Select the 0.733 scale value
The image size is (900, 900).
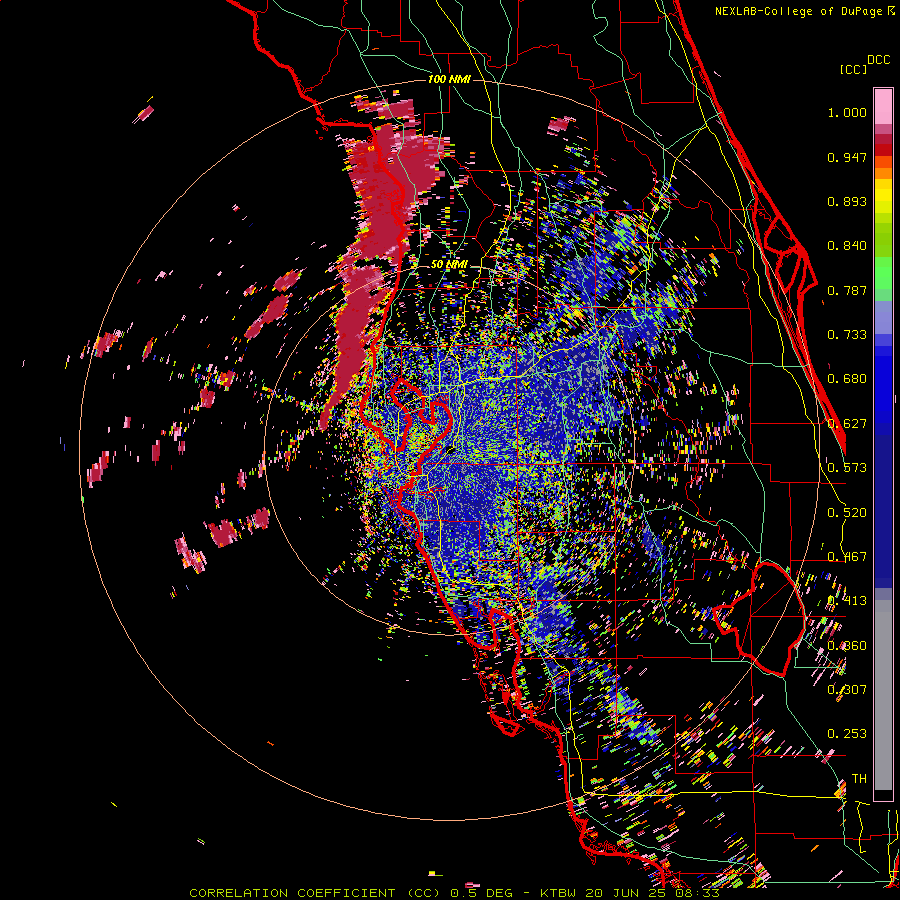pos(847,335)
